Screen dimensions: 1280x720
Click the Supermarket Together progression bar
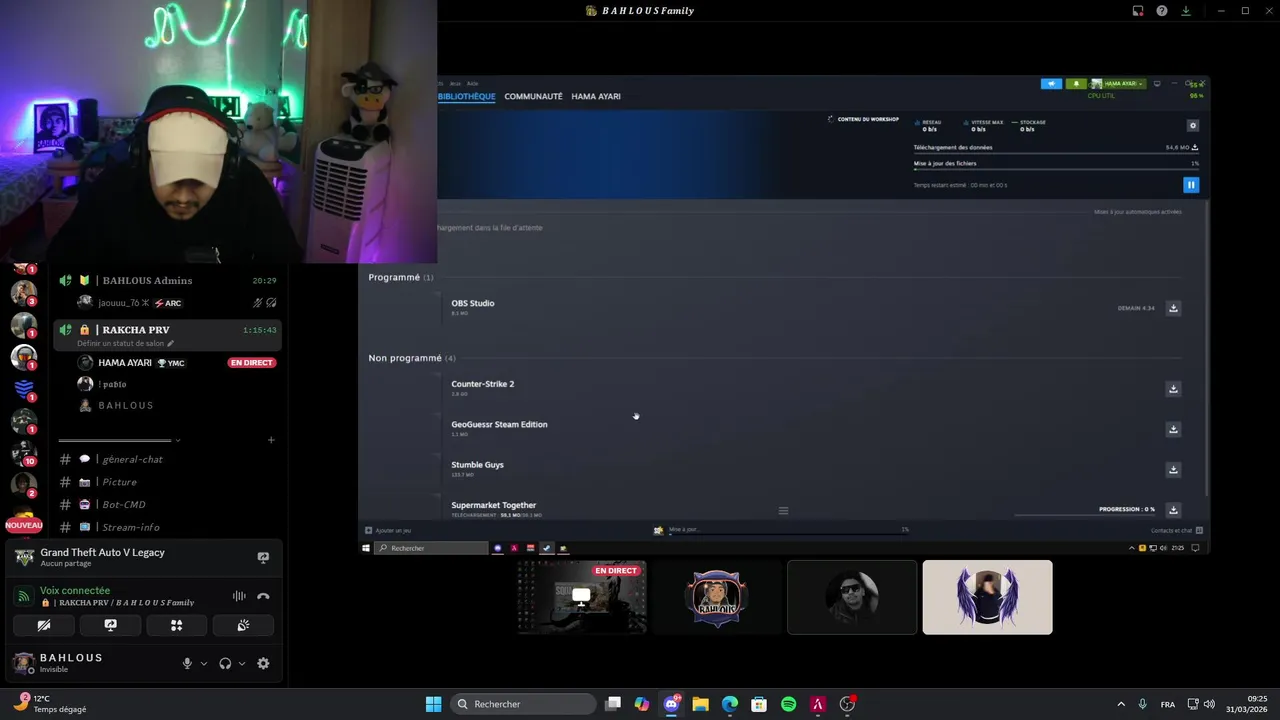1085,515
